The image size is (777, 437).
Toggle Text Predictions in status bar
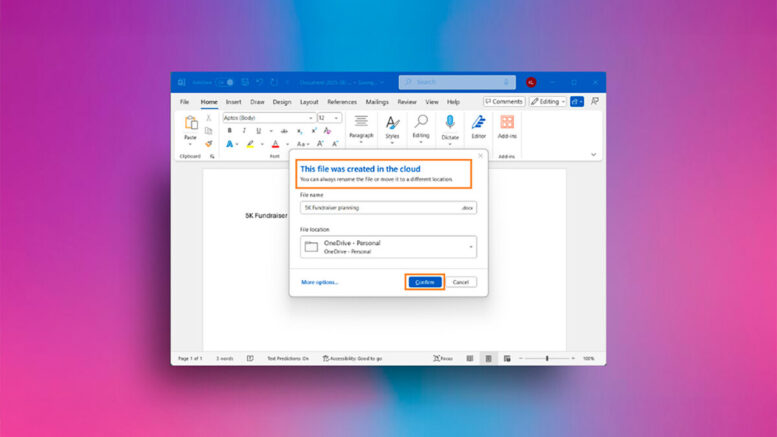(x=288, y=358)
